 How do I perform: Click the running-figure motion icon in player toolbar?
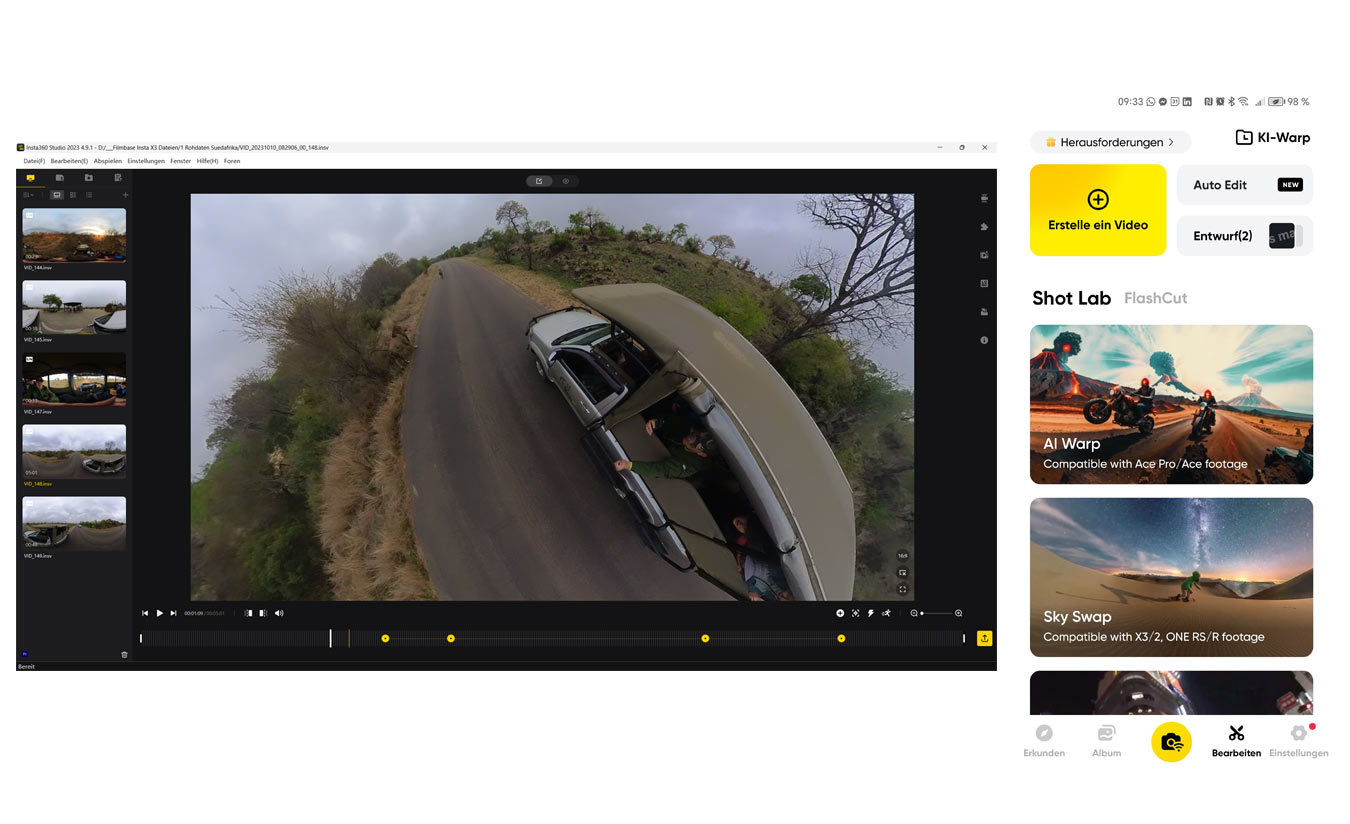point(887,613)
